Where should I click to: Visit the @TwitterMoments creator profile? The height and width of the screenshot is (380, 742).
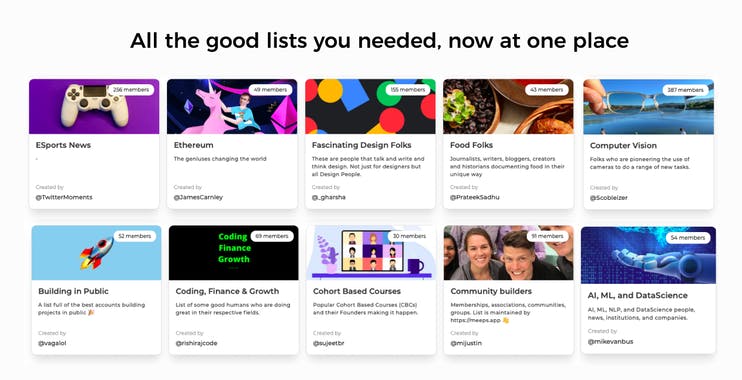(x=64, y=197)
